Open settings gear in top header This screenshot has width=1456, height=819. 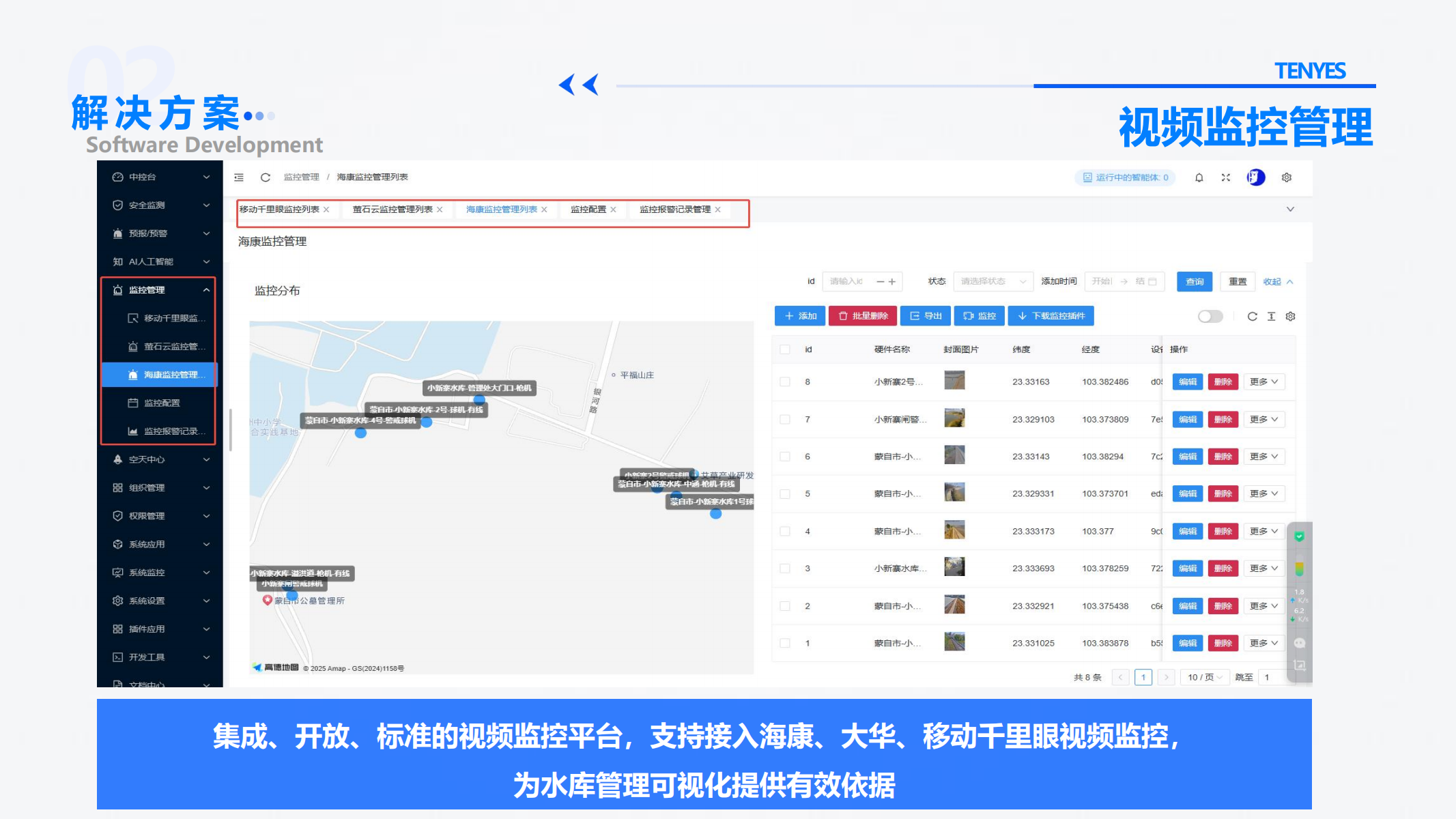coord(1287,177)
